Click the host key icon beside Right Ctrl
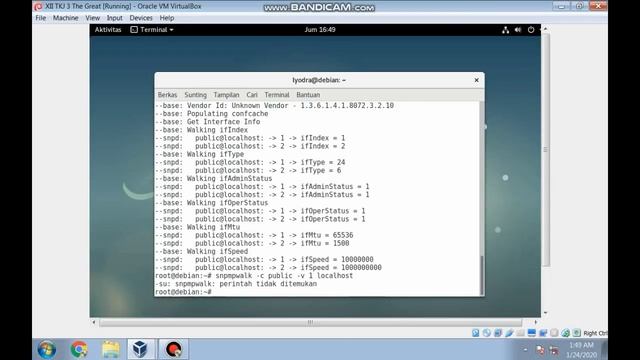This screenshot has height=360, width=640. pos(576,333)
